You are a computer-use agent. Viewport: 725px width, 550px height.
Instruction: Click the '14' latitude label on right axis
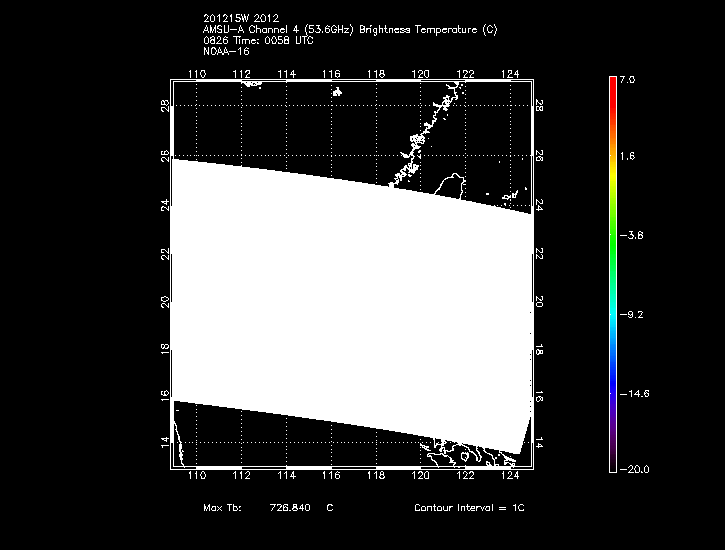point(539,442)
